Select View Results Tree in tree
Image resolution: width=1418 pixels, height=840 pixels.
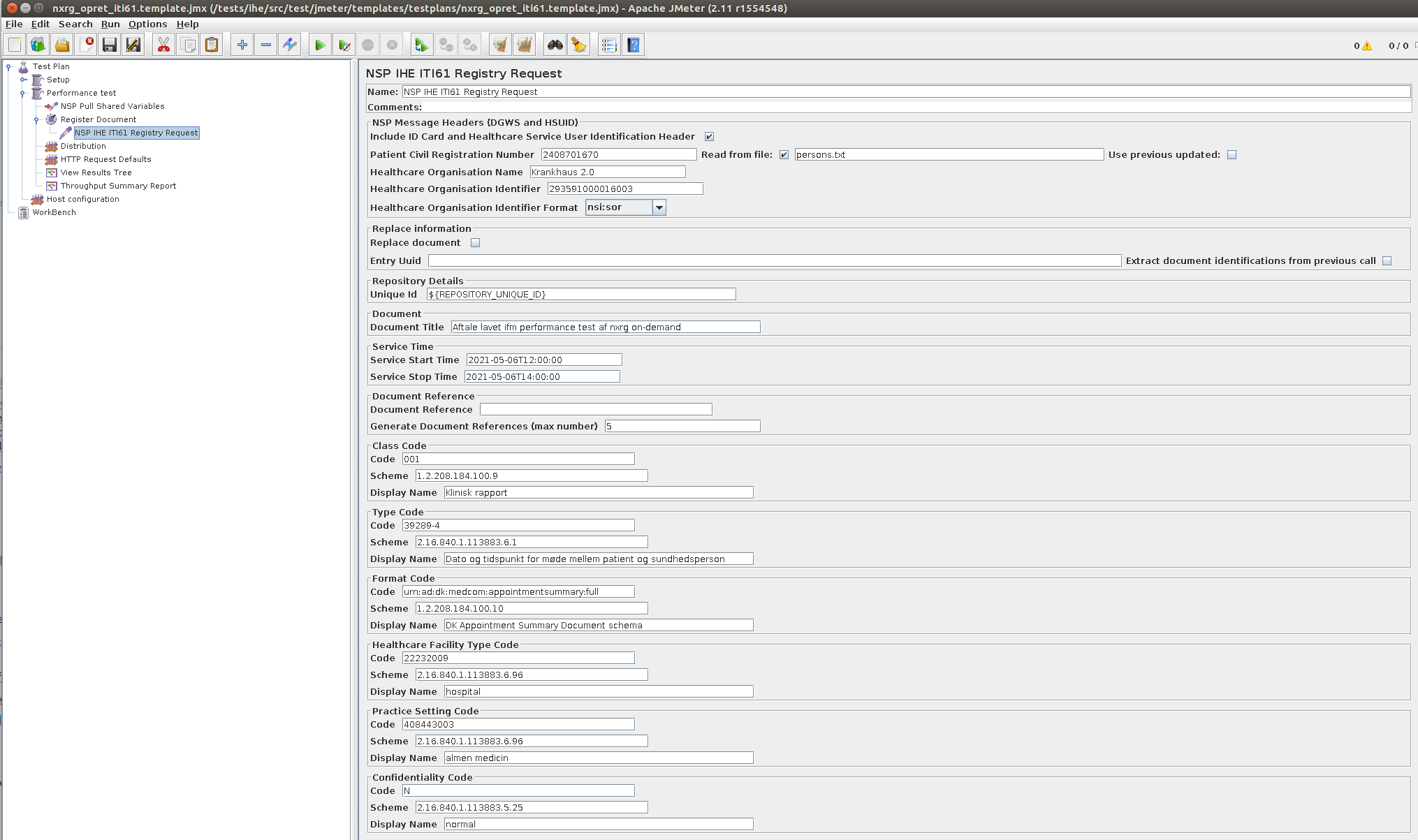(x=96, y=172)
